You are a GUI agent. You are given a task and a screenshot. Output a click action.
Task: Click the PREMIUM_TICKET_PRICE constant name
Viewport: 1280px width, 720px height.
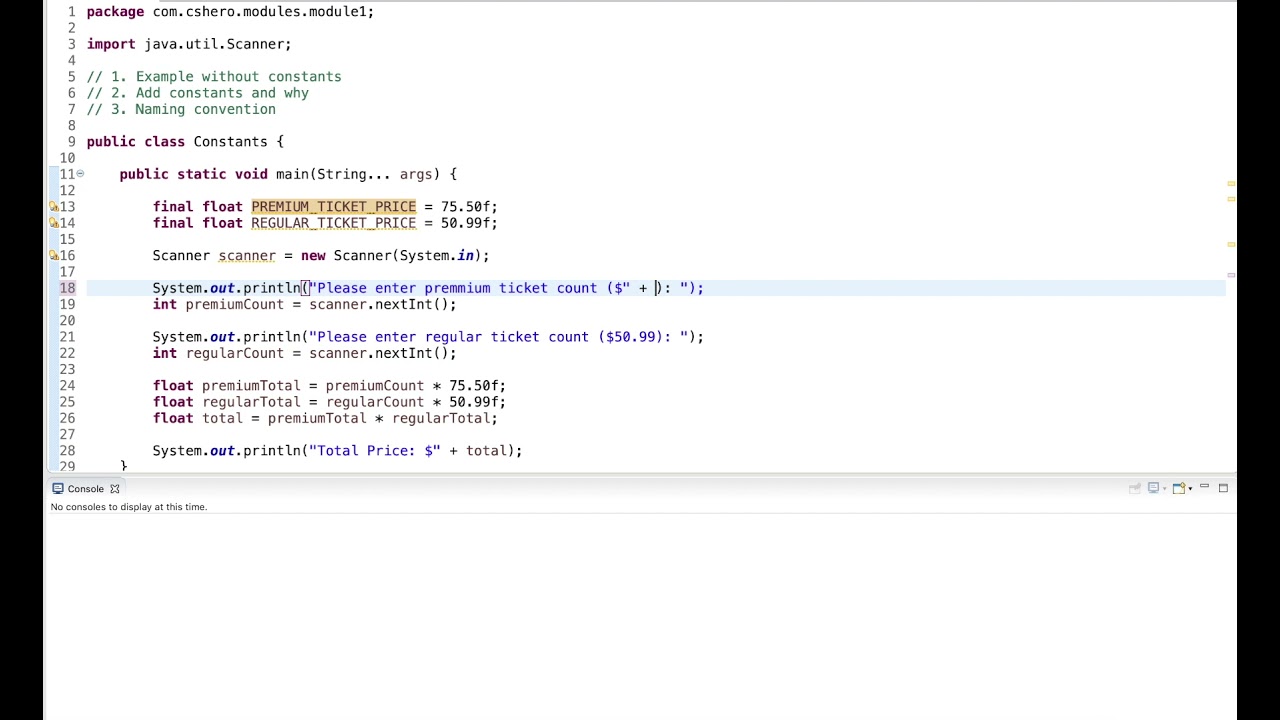[333, 207]
